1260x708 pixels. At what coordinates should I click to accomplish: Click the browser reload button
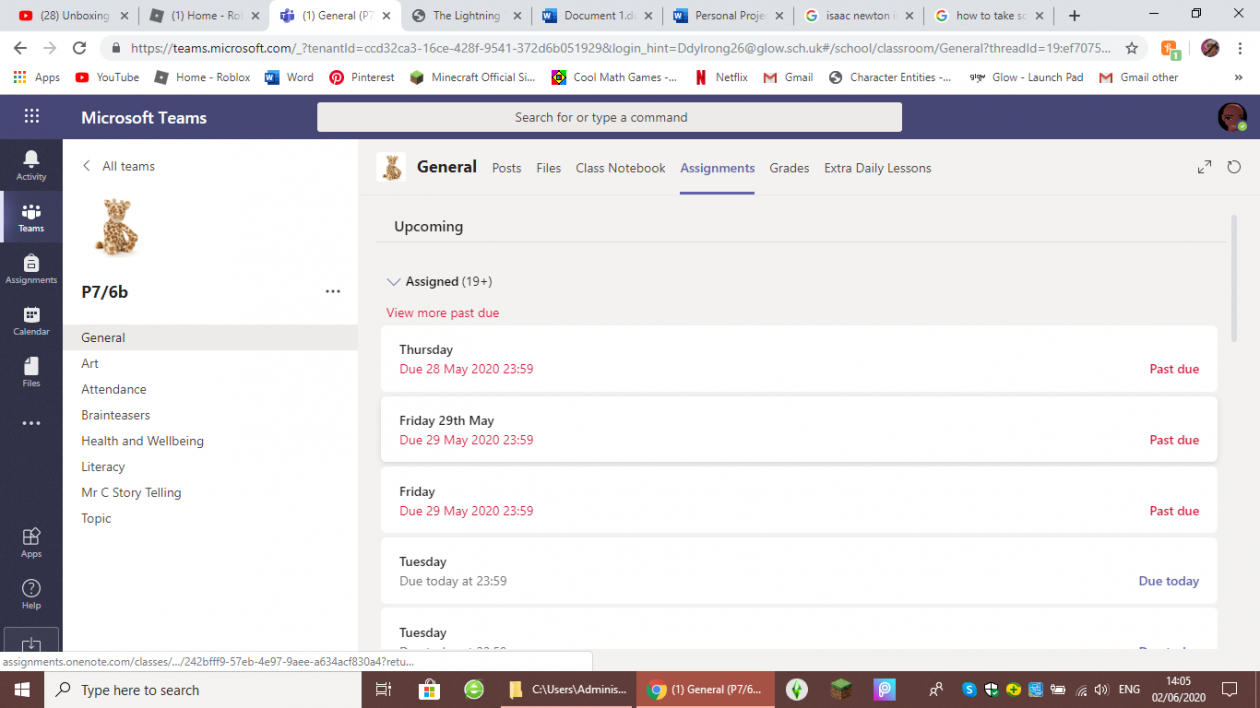coord(80,47)
